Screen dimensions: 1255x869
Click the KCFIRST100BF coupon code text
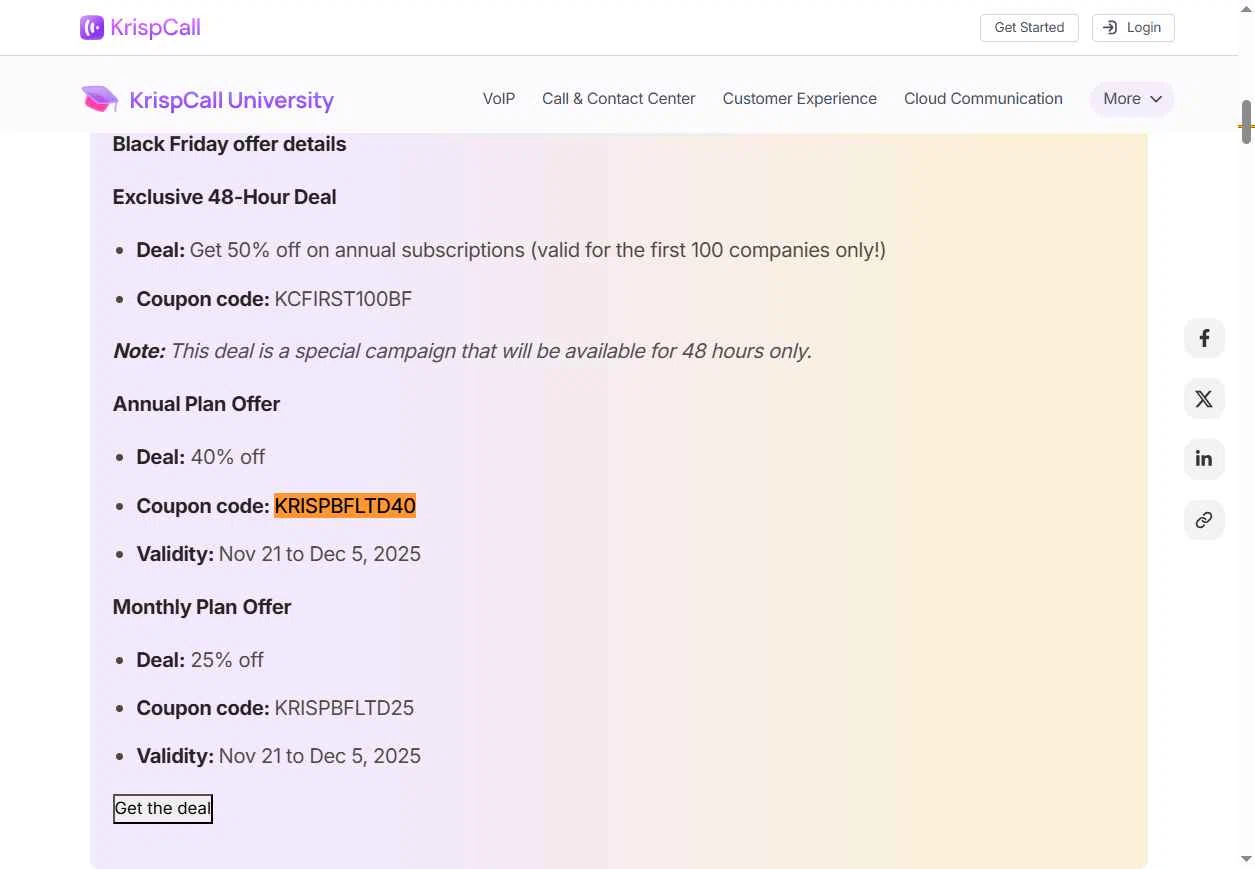pos(343,299)
